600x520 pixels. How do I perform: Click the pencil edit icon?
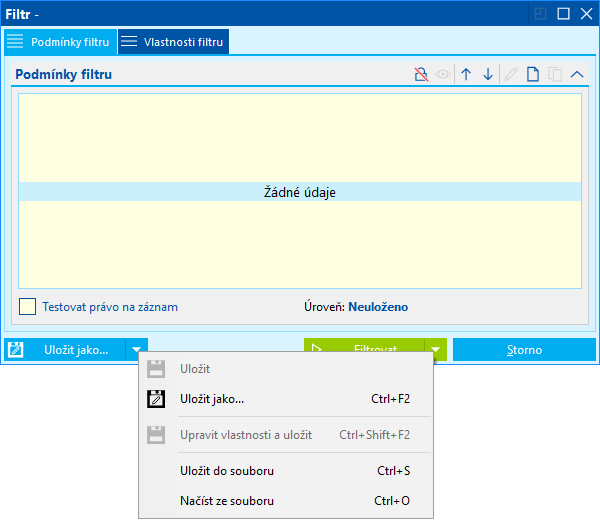click(x=510, y=74)
